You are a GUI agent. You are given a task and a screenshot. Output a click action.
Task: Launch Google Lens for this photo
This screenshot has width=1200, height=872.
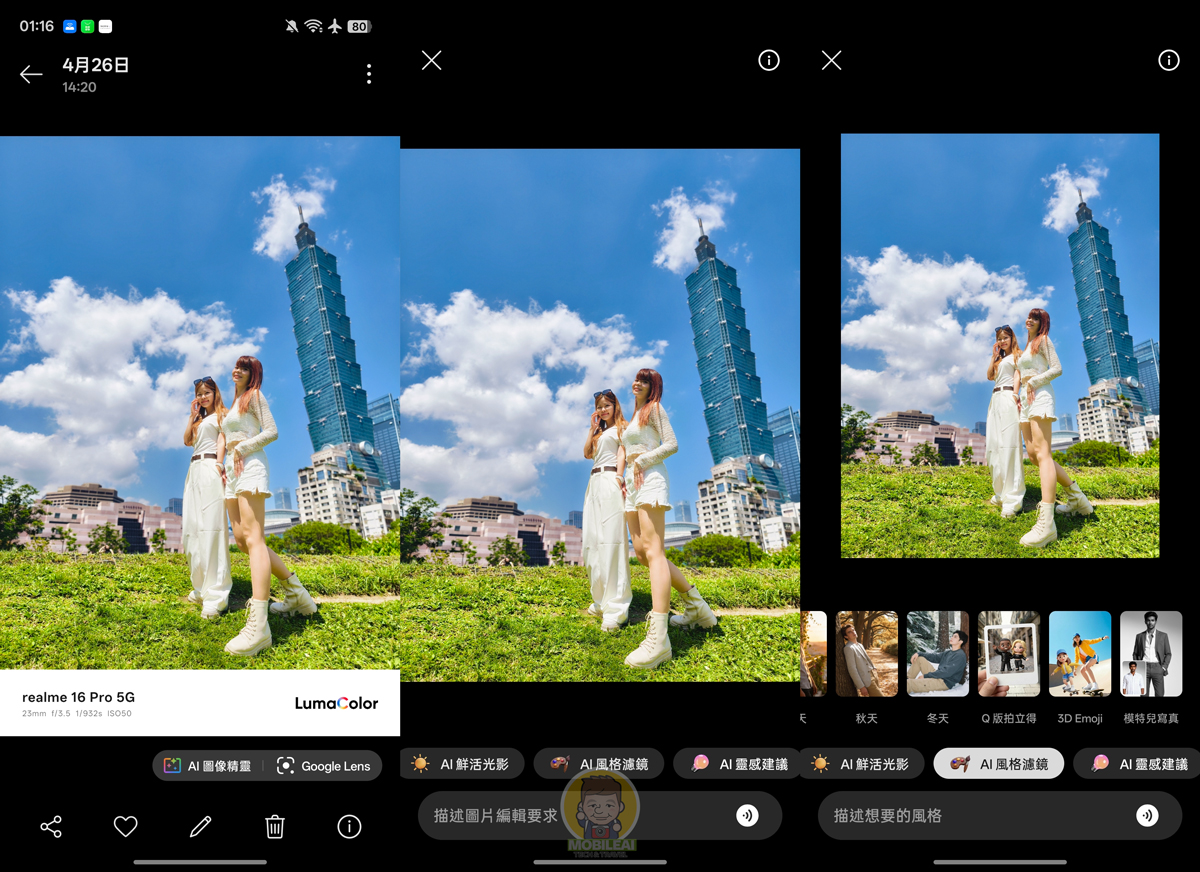[323, 766]
